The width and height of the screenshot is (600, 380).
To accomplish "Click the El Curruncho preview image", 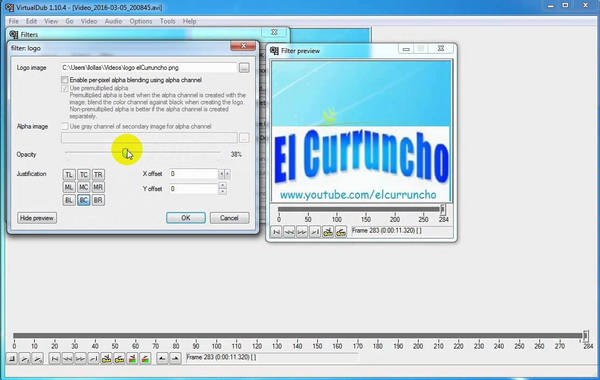I will (362, 131).
